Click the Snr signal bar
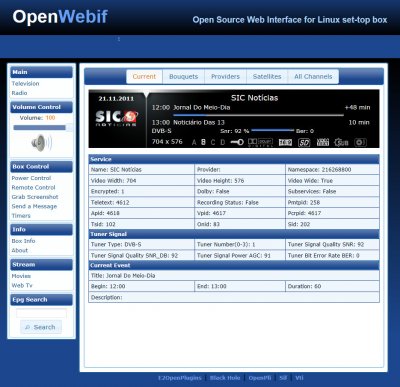The width and height of the screenshot is (400, 387). (x=273, y=131)
